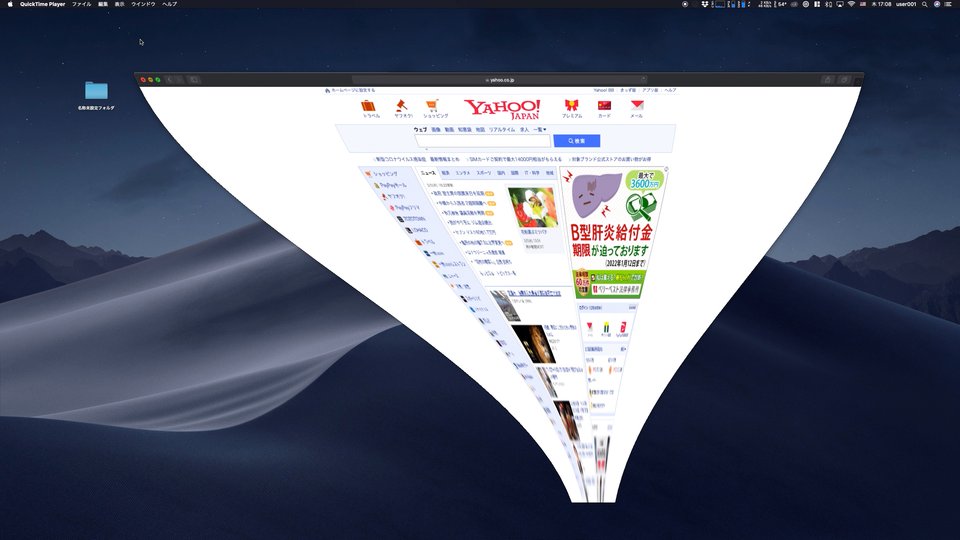The image size is (960, 540).
Task: Open the QuickTime Player menu
Action: coord(42,4)
